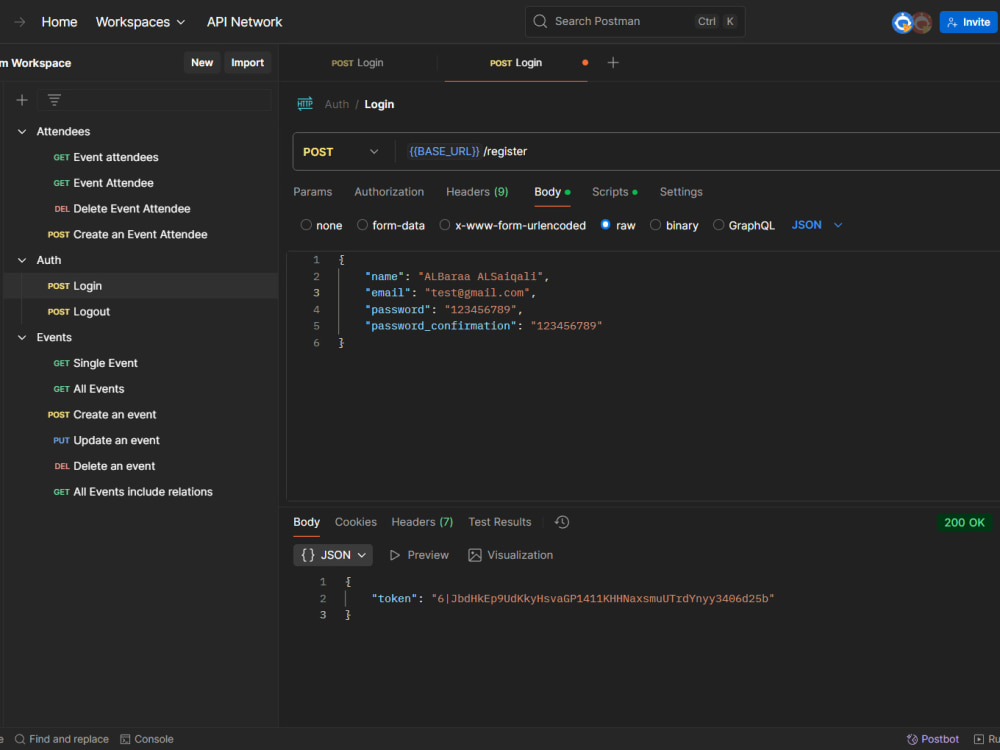1000x750 pixels.
Task: Open the Test Results tab
Action: click(499, 522)
